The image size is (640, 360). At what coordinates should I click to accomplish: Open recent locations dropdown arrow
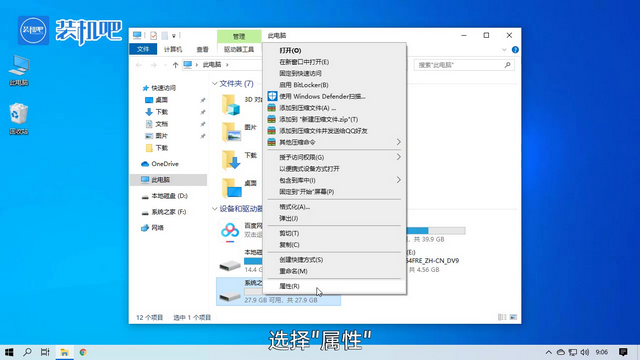(165, 65)
